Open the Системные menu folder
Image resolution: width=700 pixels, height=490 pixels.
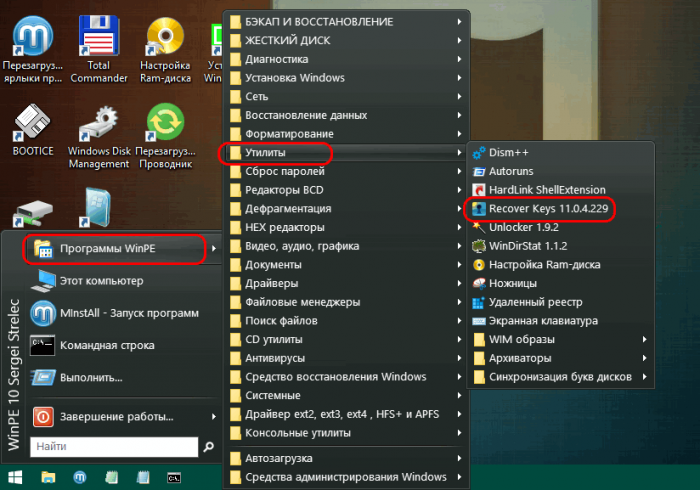point(346,396)
